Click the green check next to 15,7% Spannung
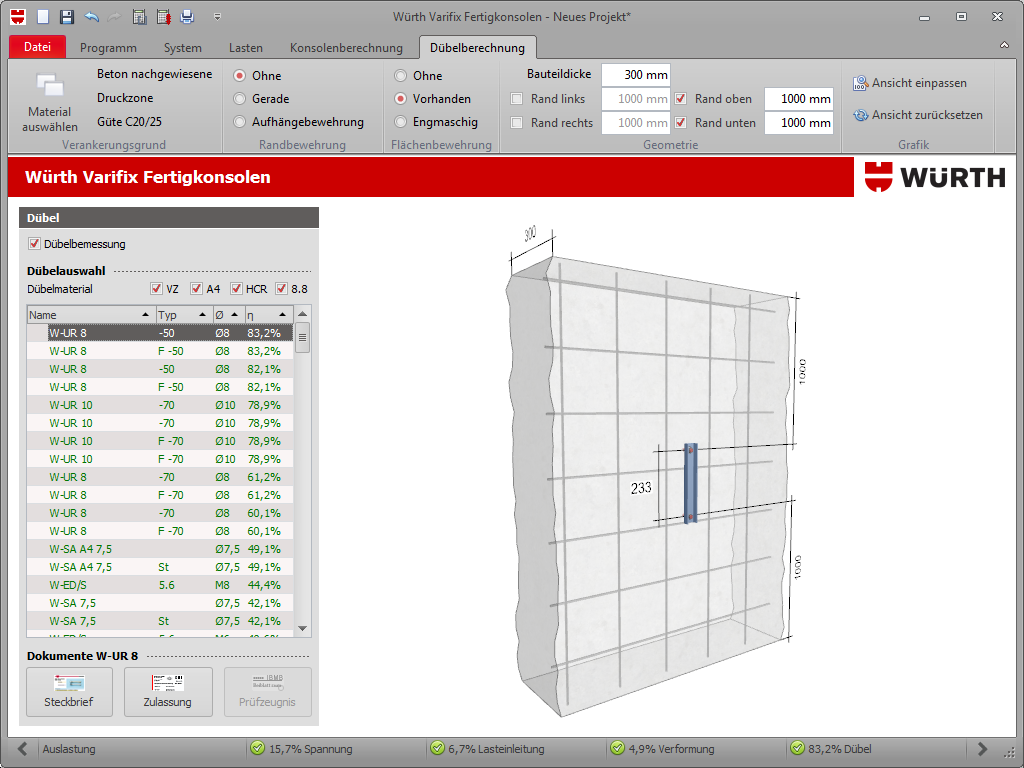1024x768 pixels. point(257,748)
